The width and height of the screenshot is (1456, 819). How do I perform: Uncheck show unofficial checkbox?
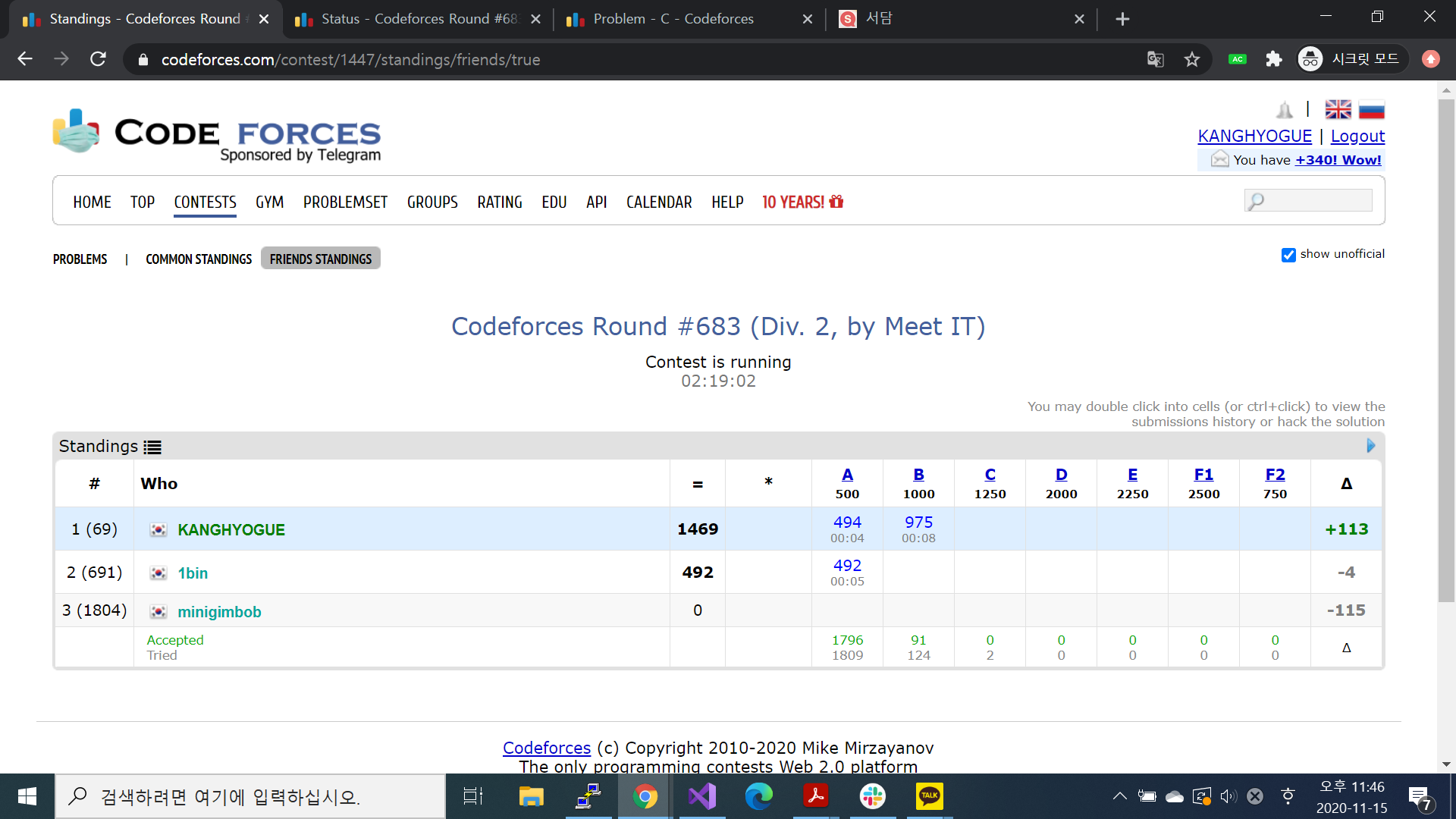tap(1288, 255)
